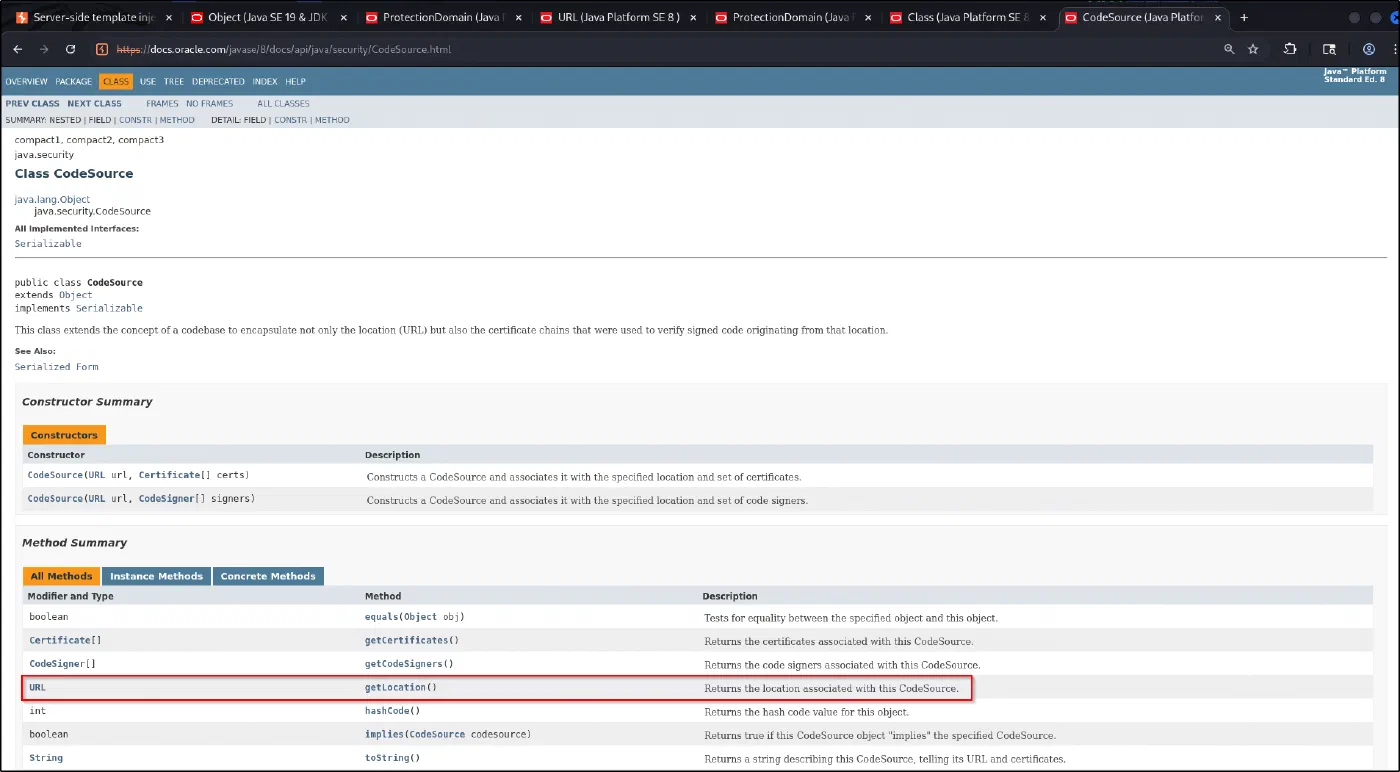This screenshot has width=1400, height=772.
Task: Jump to CONSTR in the SUMMARY navigation row
Action: coord(135,120)
